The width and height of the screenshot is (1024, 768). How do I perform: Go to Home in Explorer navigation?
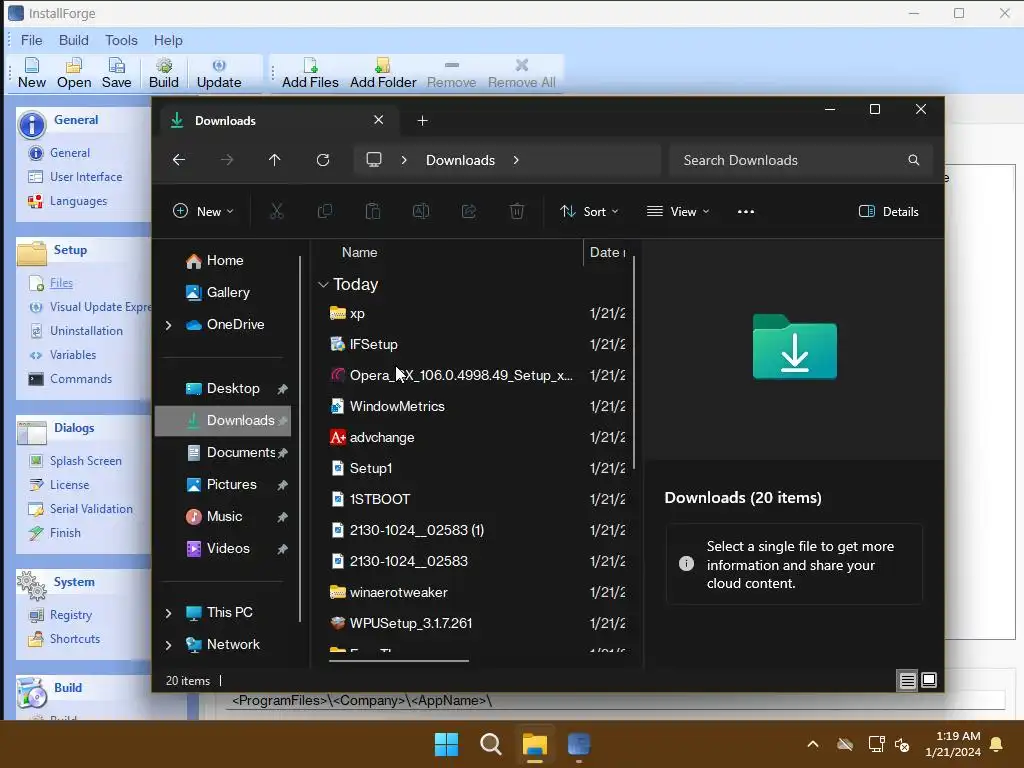pyautogui.click(x=223, y=261)
